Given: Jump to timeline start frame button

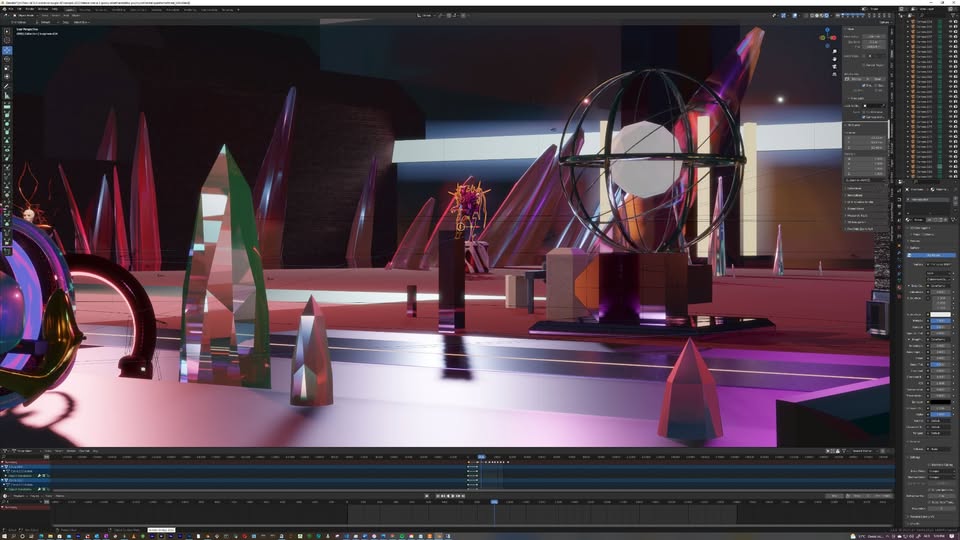Looking at the screenshot, I should pyautogui.click(x=437, y=496).
